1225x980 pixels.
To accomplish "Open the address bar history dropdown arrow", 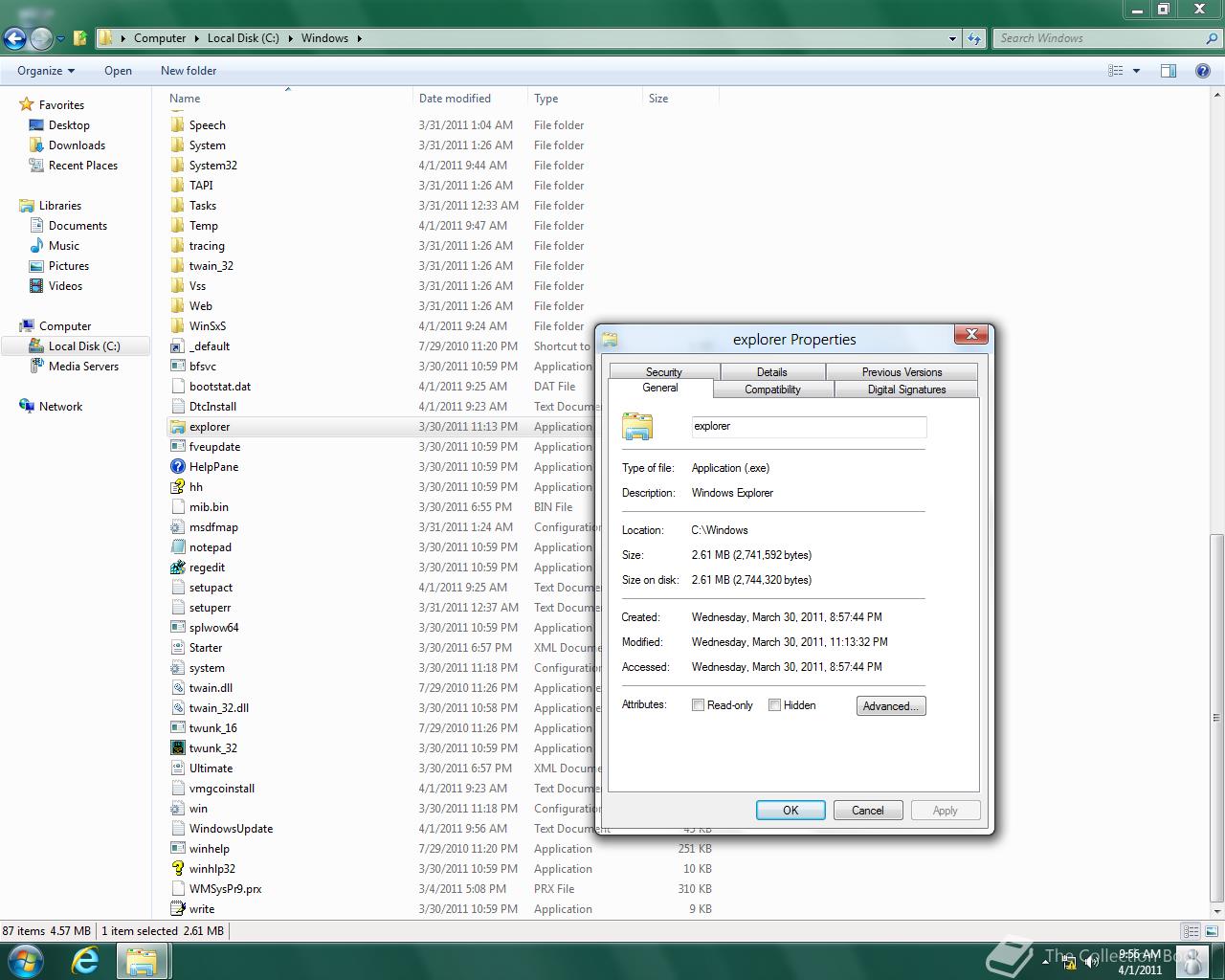I will tap(952, 38).
